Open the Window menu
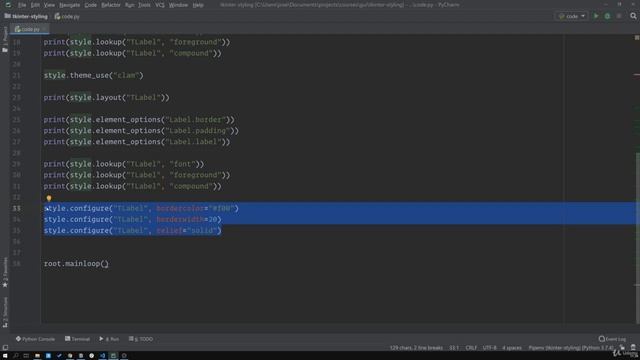Viewport: 640px width, 360px height. (178, 5)
